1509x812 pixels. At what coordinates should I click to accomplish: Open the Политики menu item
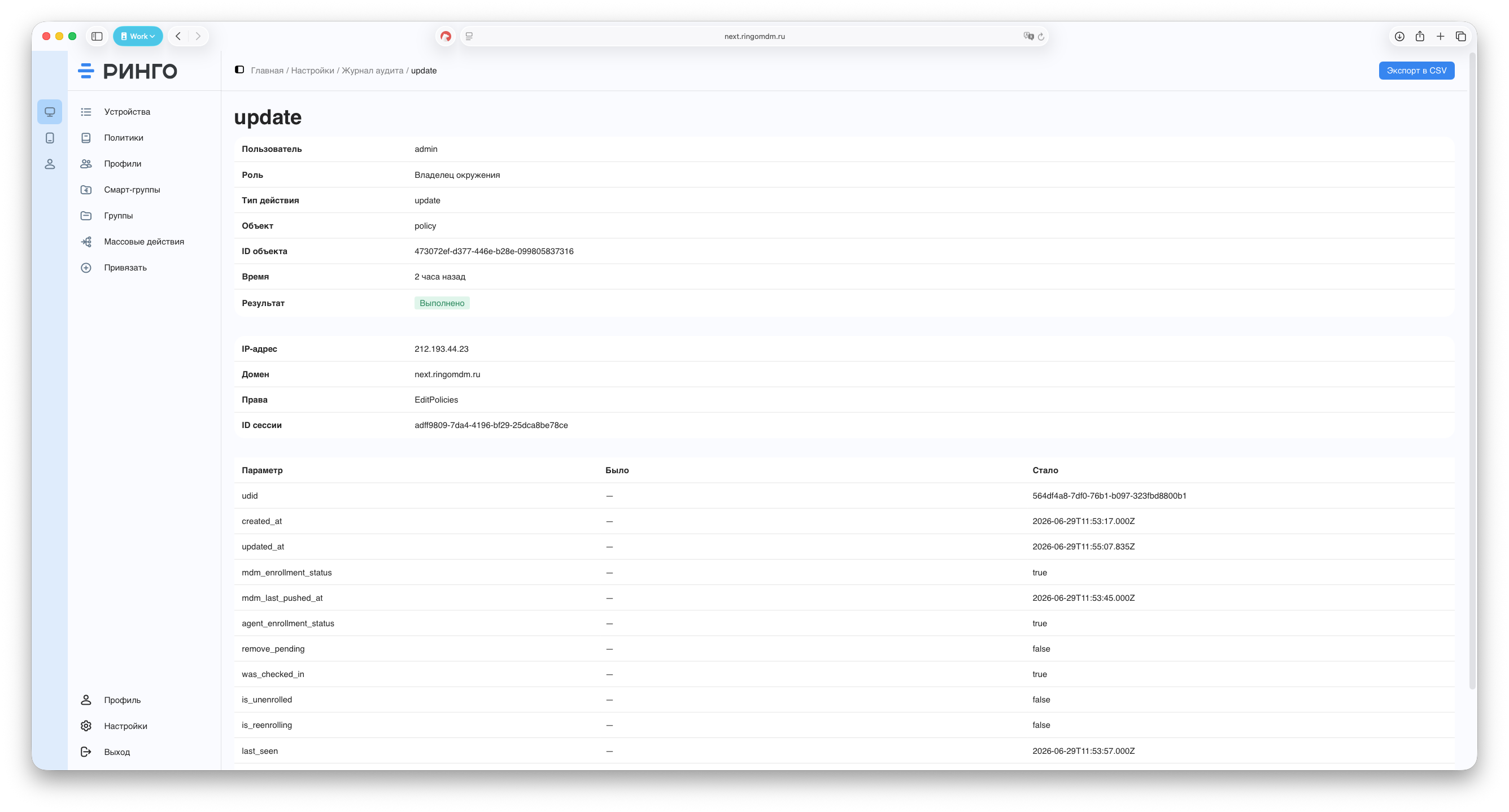point(124,138)
